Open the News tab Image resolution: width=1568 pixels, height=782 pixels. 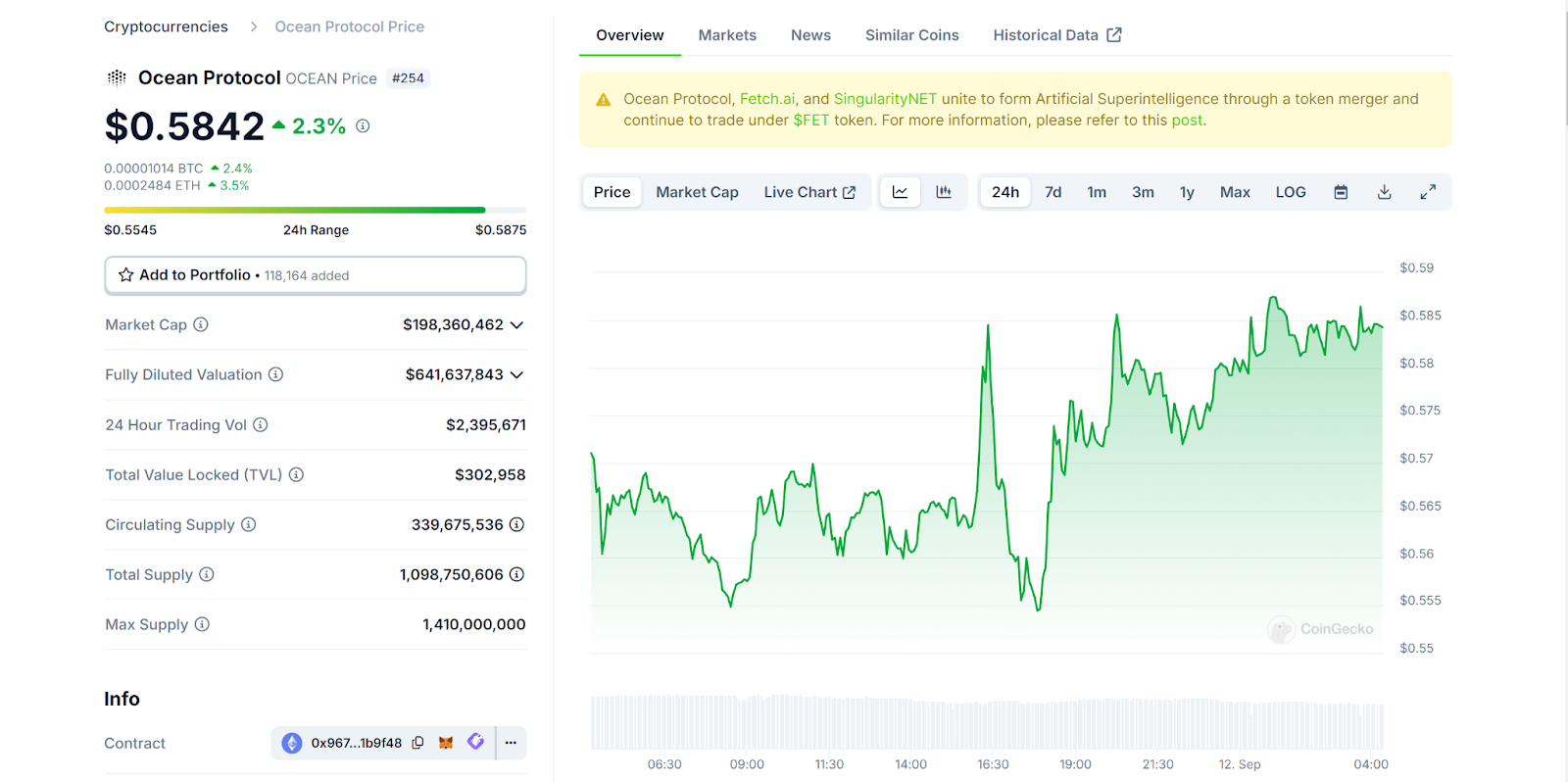coord(810,35)
